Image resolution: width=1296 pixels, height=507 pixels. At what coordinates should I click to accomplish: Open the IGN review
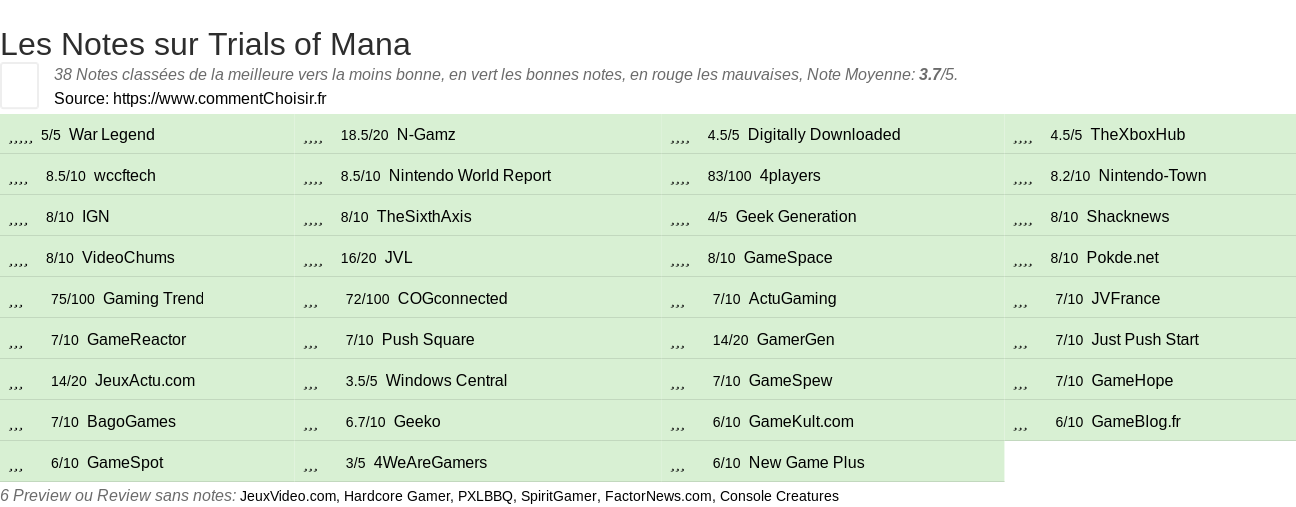coord(96,217)
